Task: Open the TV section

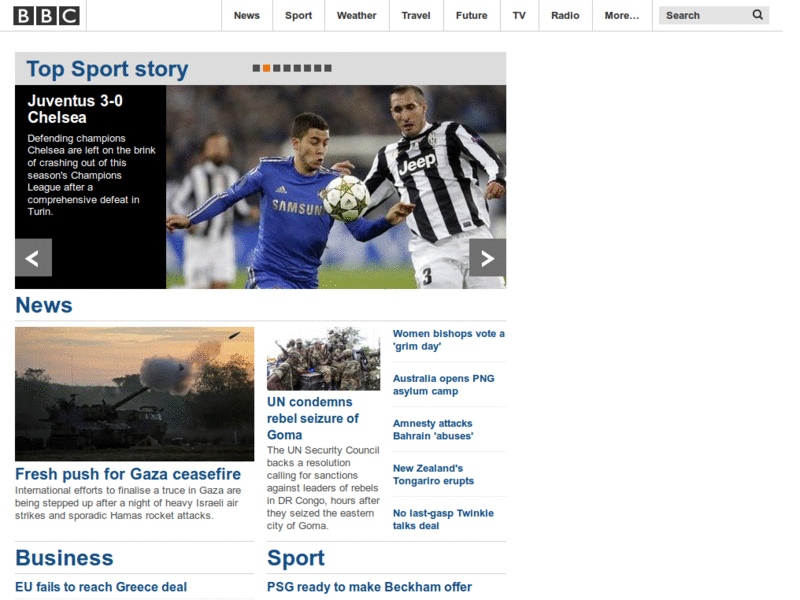Action: 519,16
